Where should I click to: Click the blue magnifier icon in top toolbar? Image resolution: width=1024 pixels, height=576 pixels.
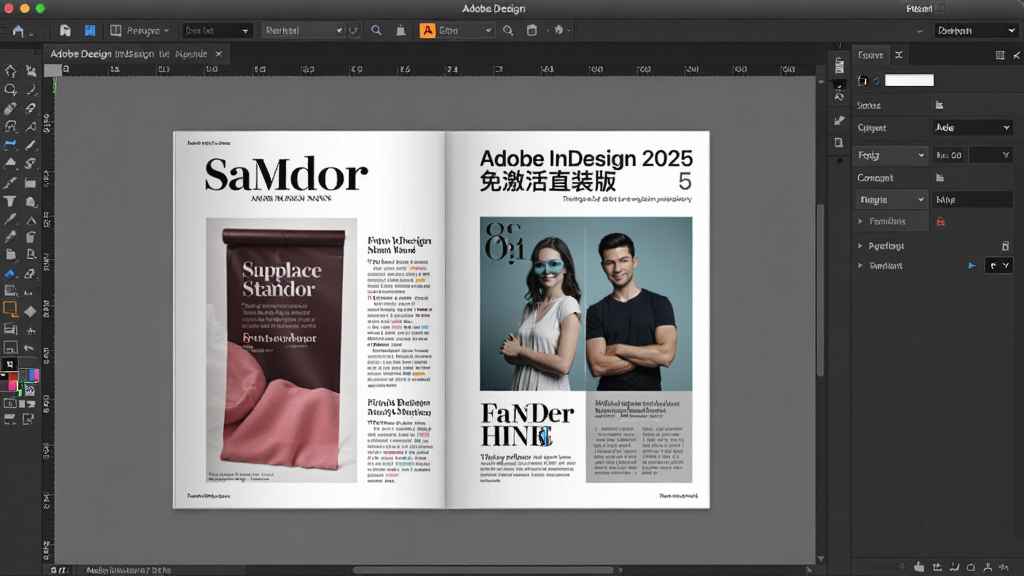(376, 31)
